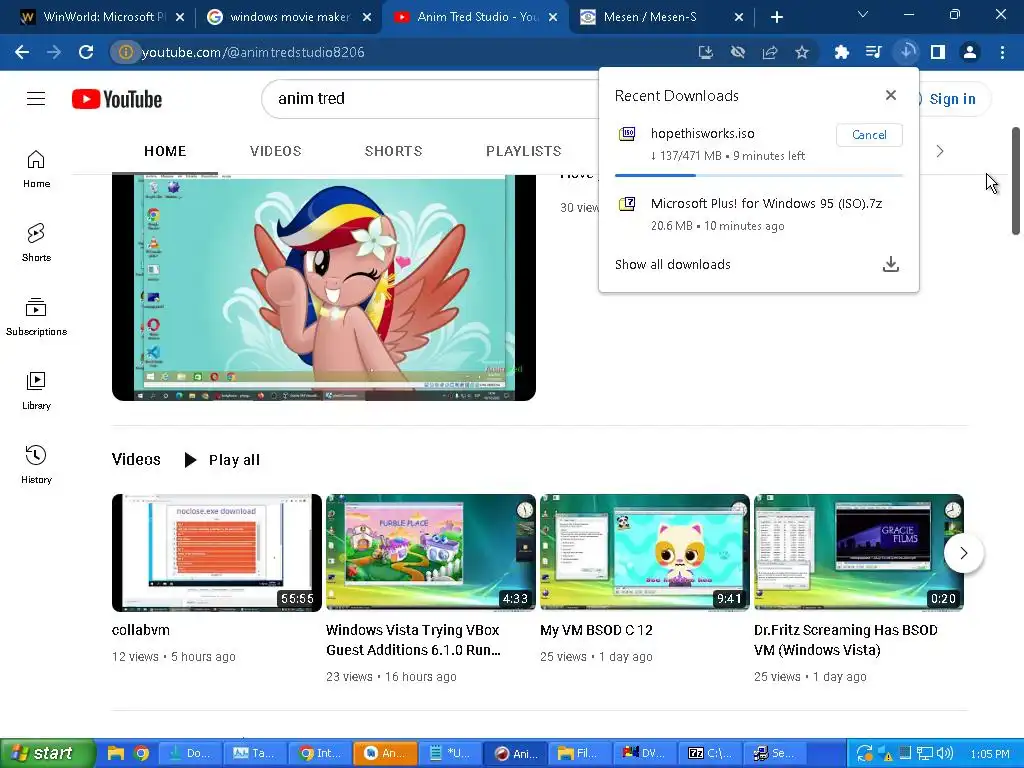Click the install app icon in address bar
Screen dimensions: 1024x768
(x=705, y=52)
